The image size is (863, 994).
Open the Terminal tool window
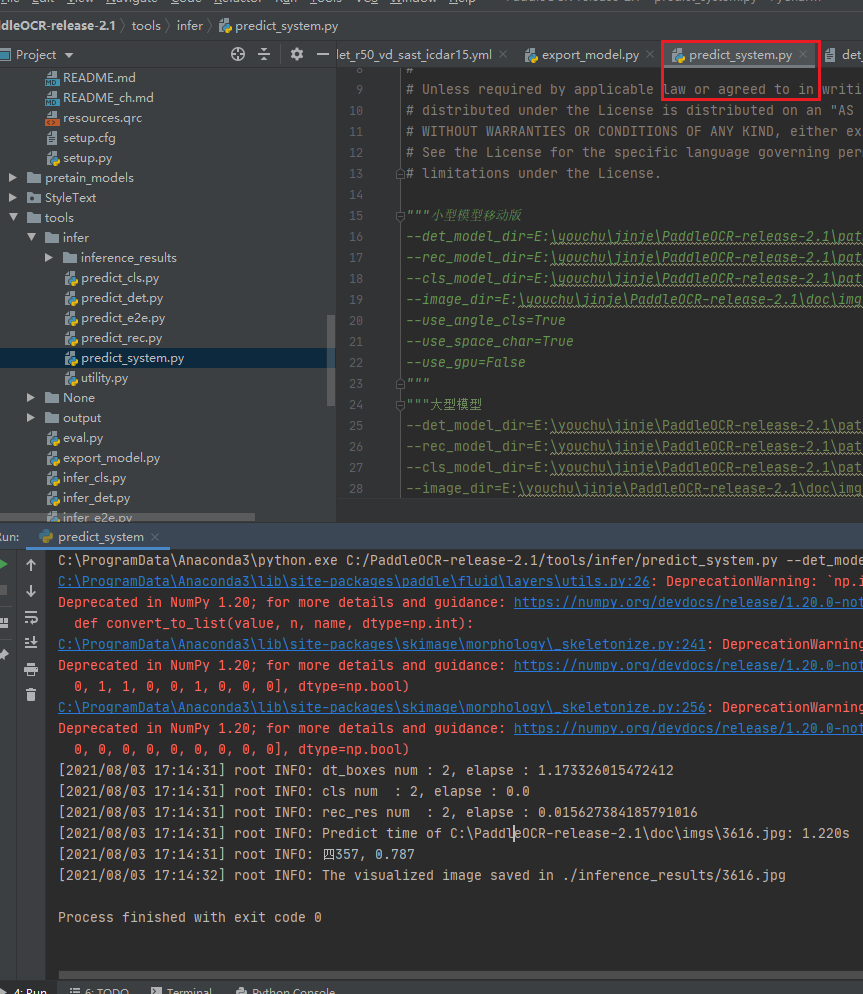[x=188, y=989]
